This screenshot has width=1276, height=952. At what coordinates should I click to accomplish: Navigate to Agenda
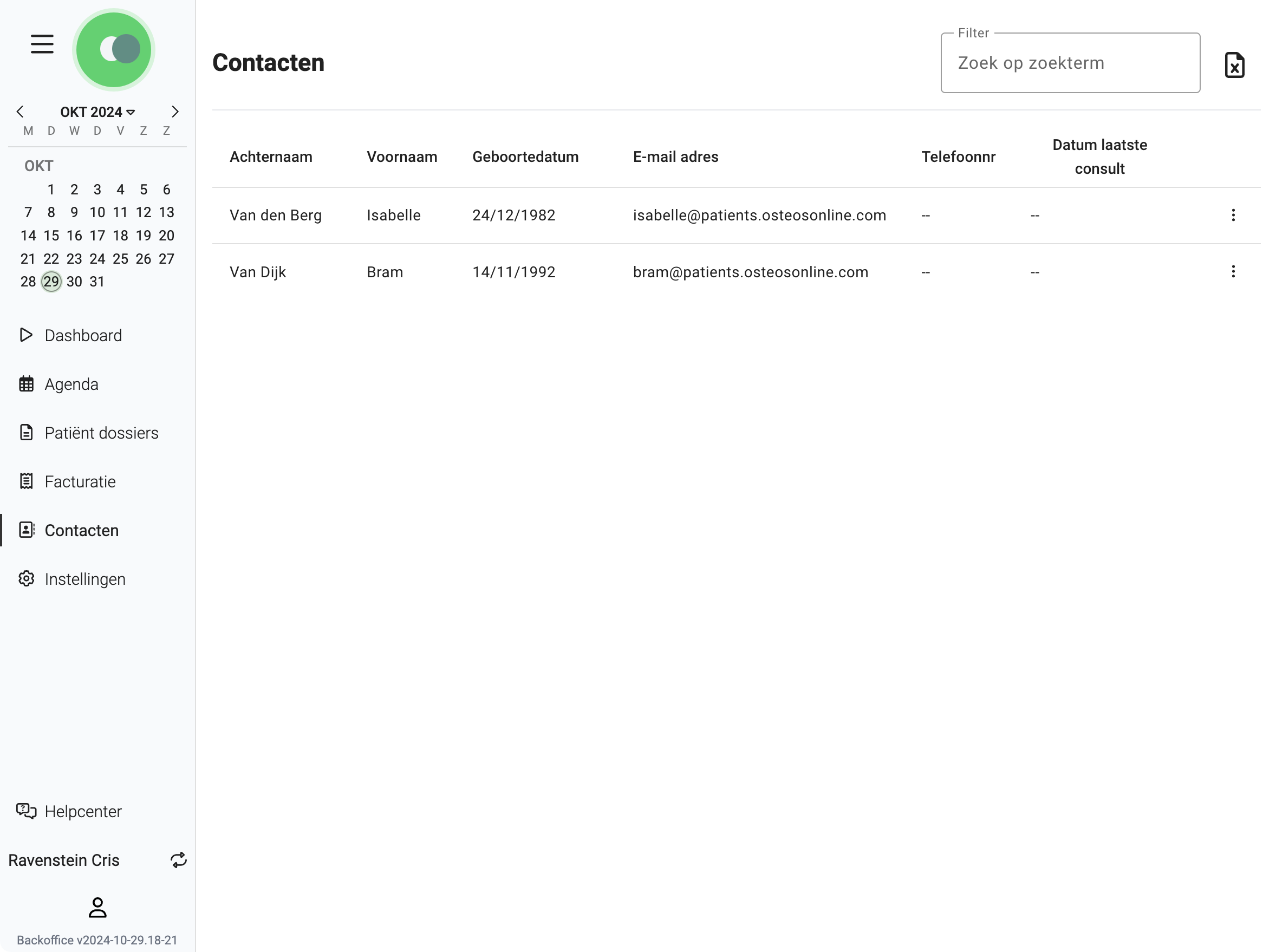point(71,384)
